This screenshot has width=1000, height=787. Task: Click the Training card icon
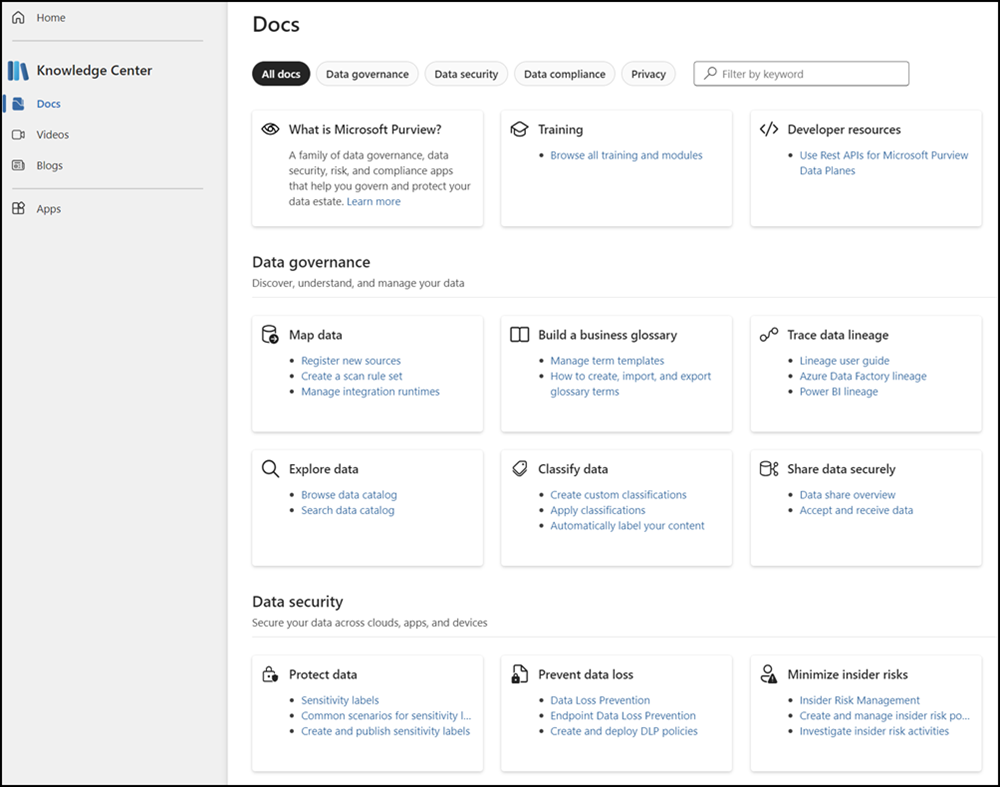point(519,128)
